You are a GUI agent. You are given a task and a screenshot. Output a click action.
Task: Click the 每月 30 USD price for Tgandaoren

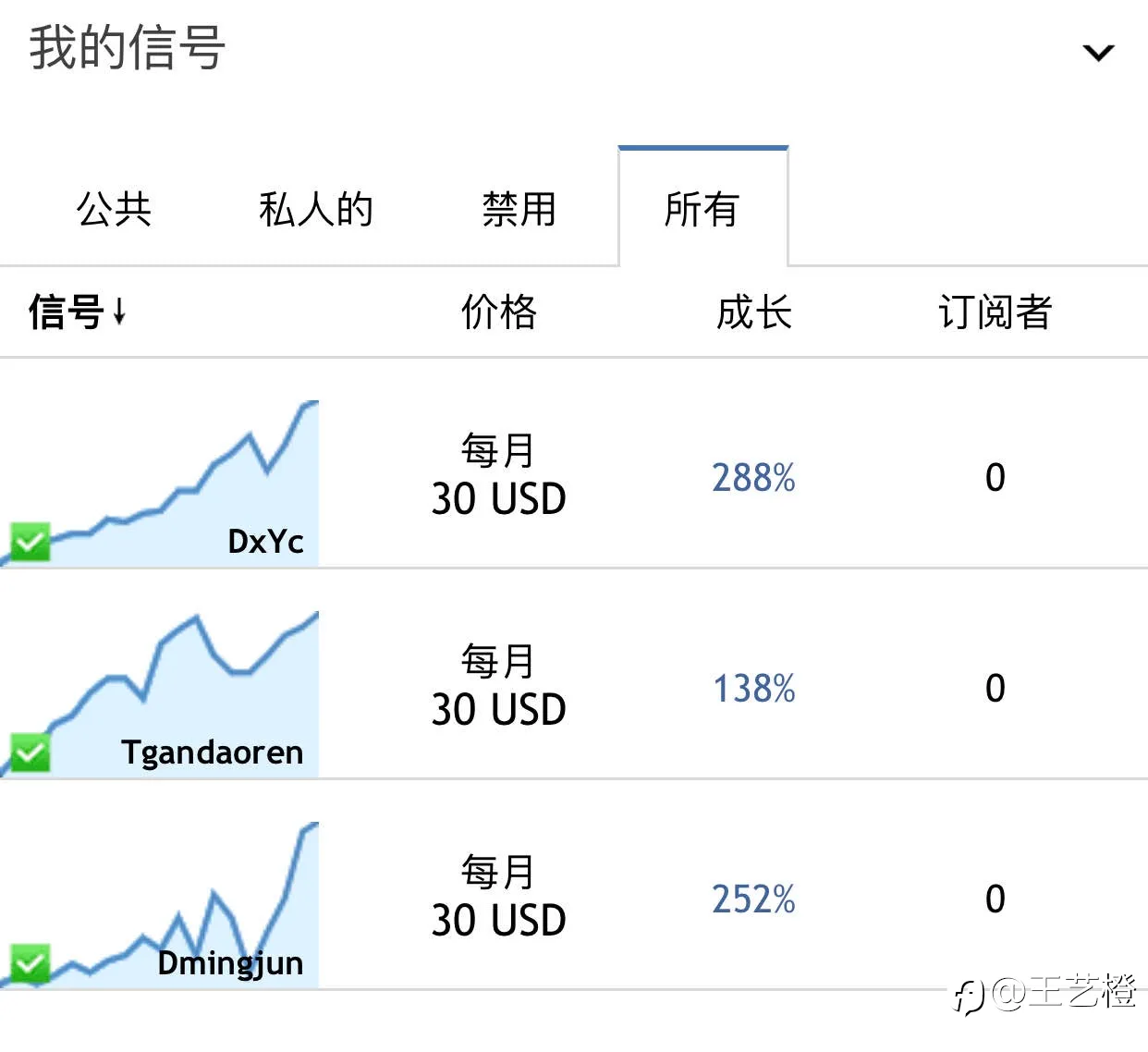[499, 685]
